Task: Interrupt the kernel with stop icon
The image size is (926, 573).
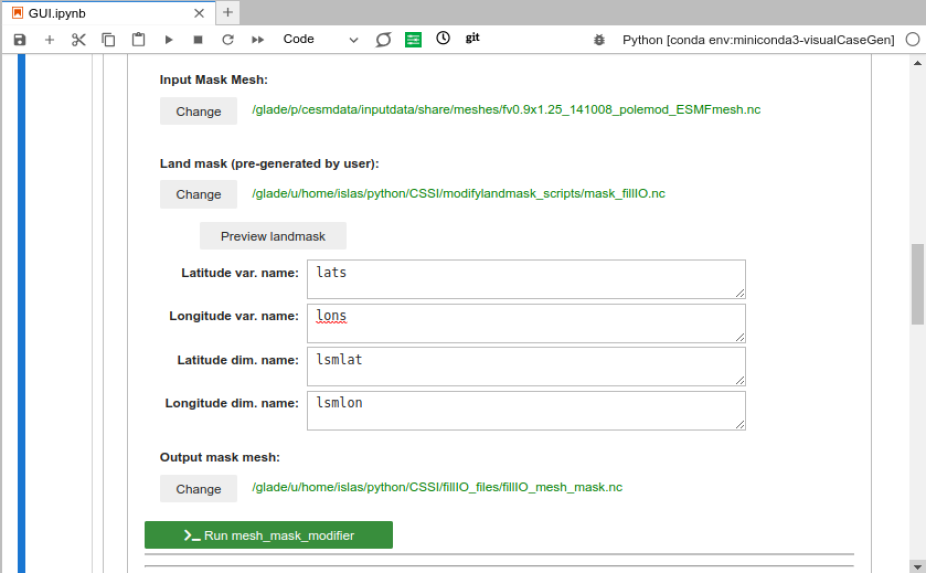Action: coord(198,40)
